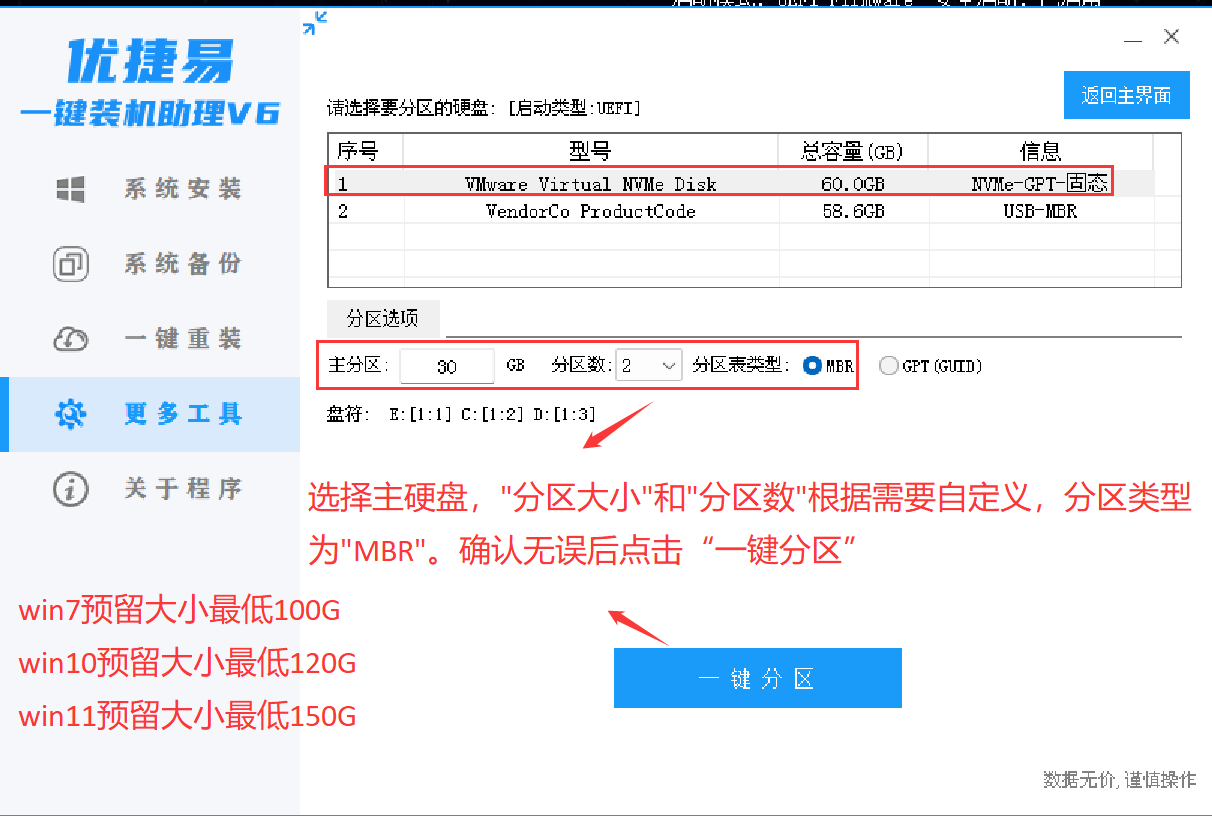Click the blue shrink arrows icon
Viewport: 1212px width, 816px height.
click(315, 23)
